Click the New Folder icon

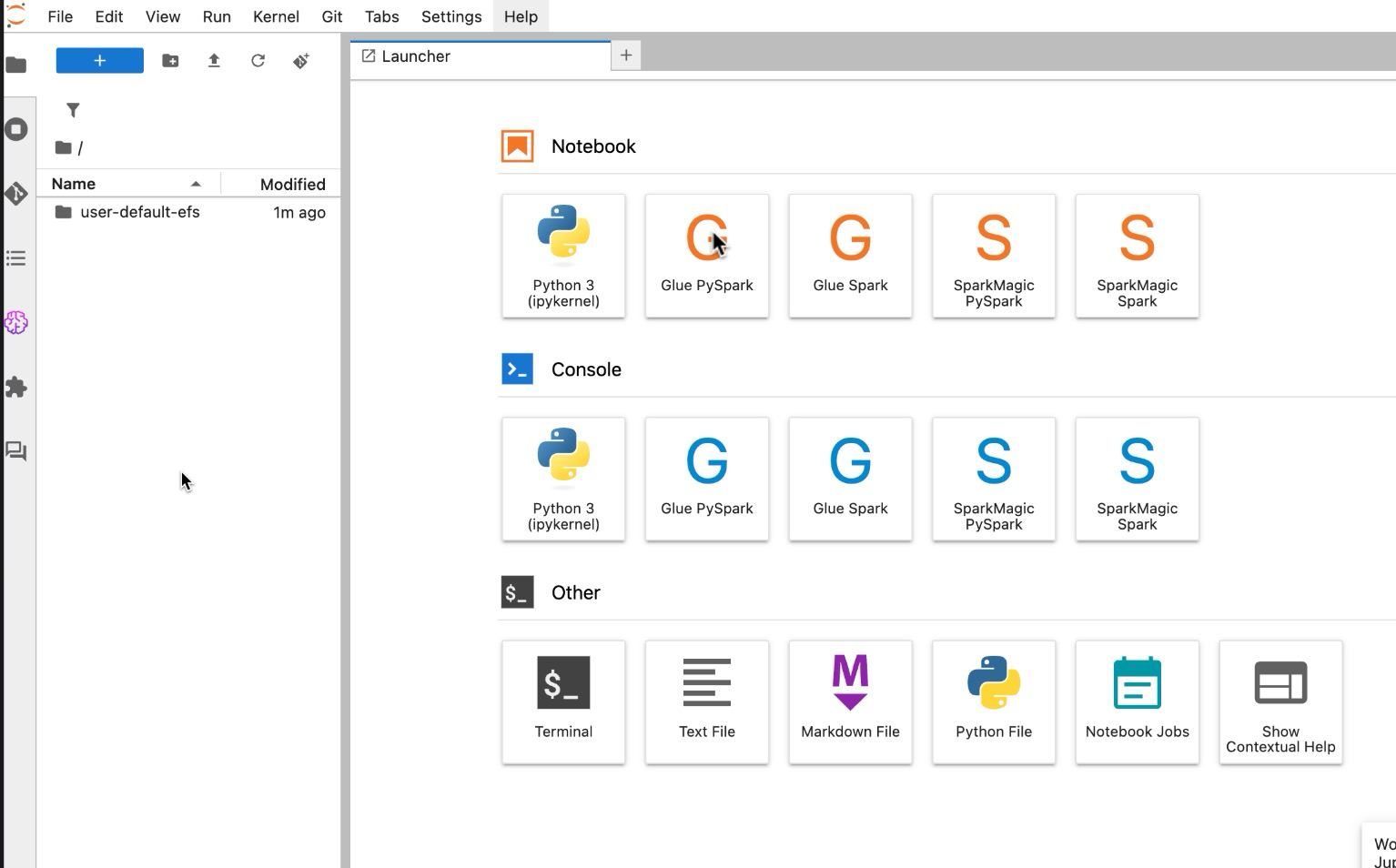[170, 61]
